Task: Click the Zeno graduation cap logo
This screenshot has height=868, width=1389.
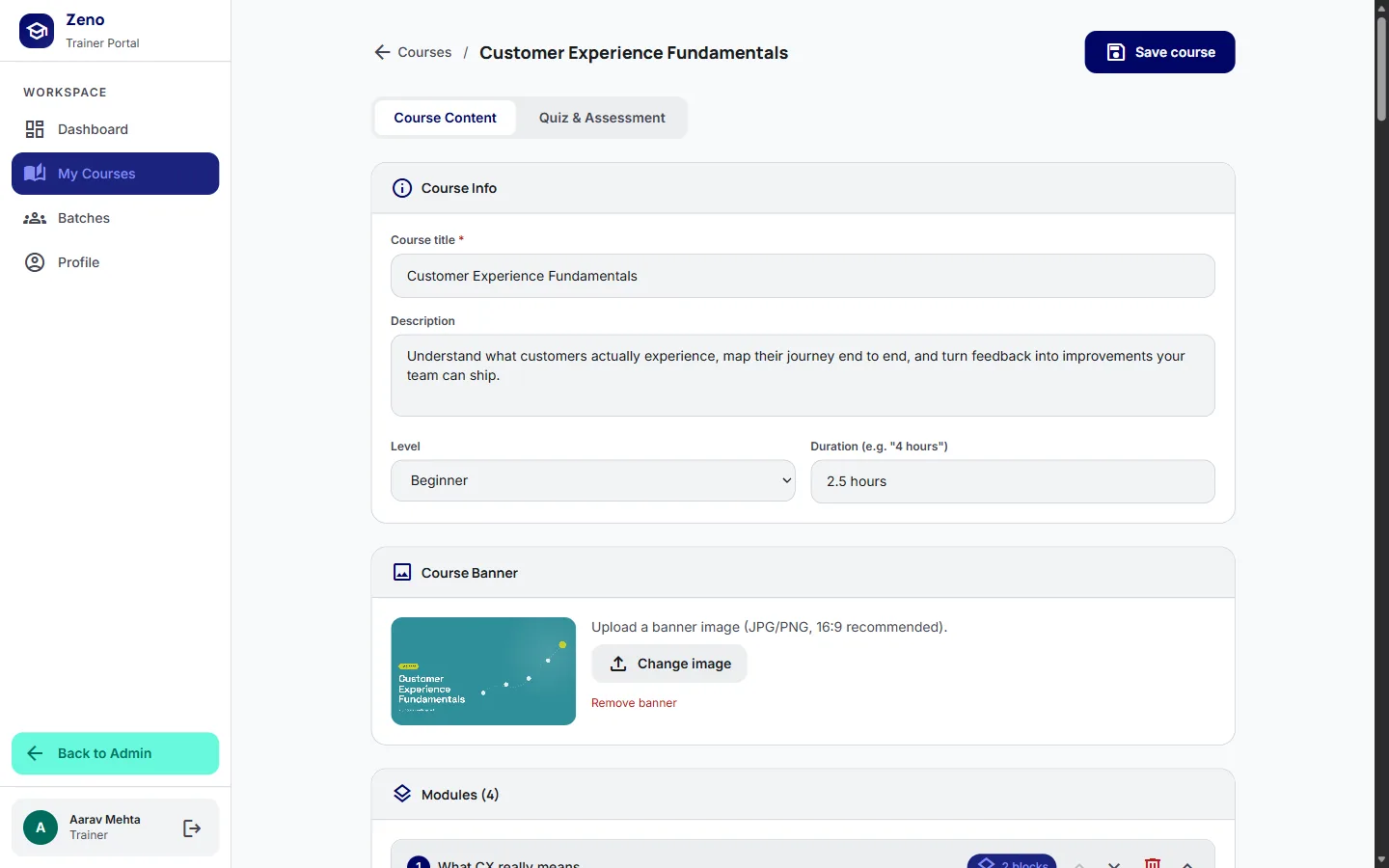Action: click(37, 31)
